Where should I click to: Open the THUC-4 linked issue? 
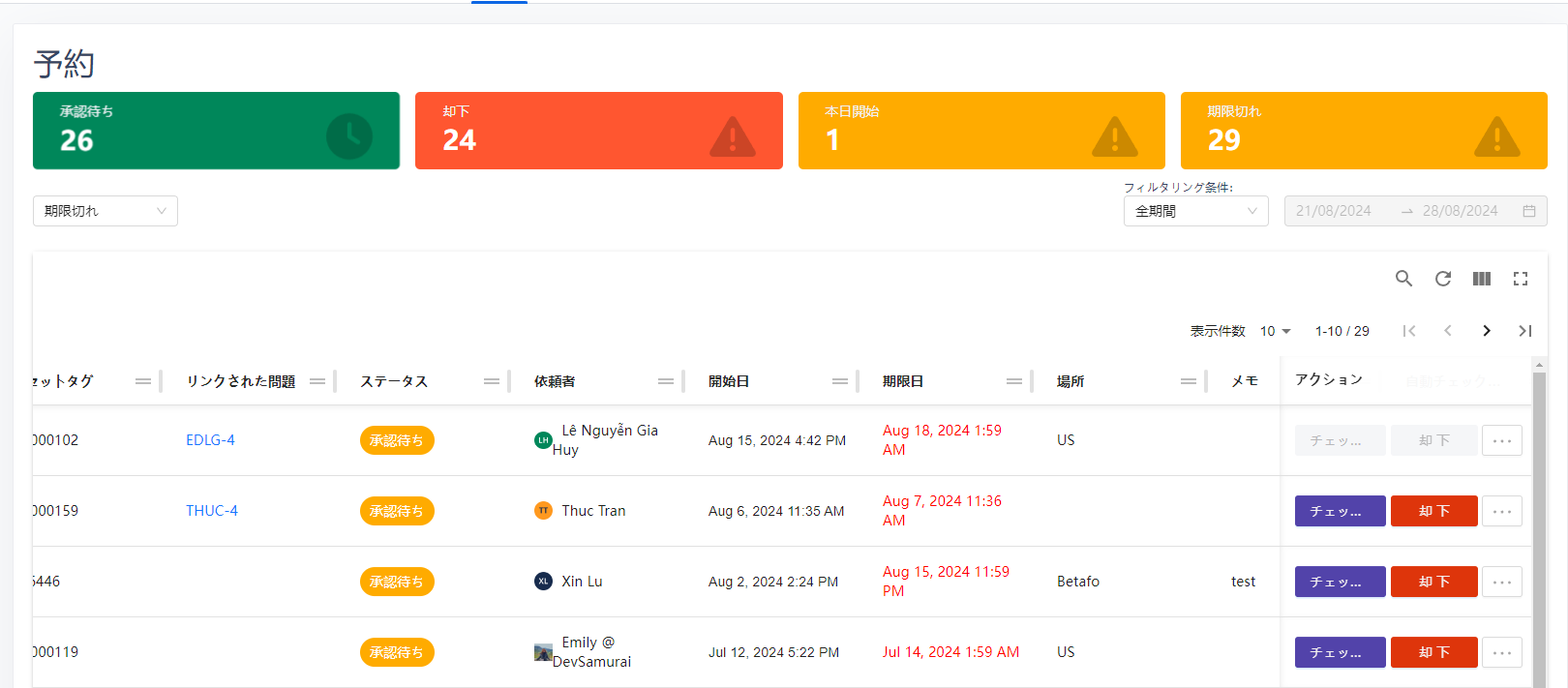[x=212, y=511]
